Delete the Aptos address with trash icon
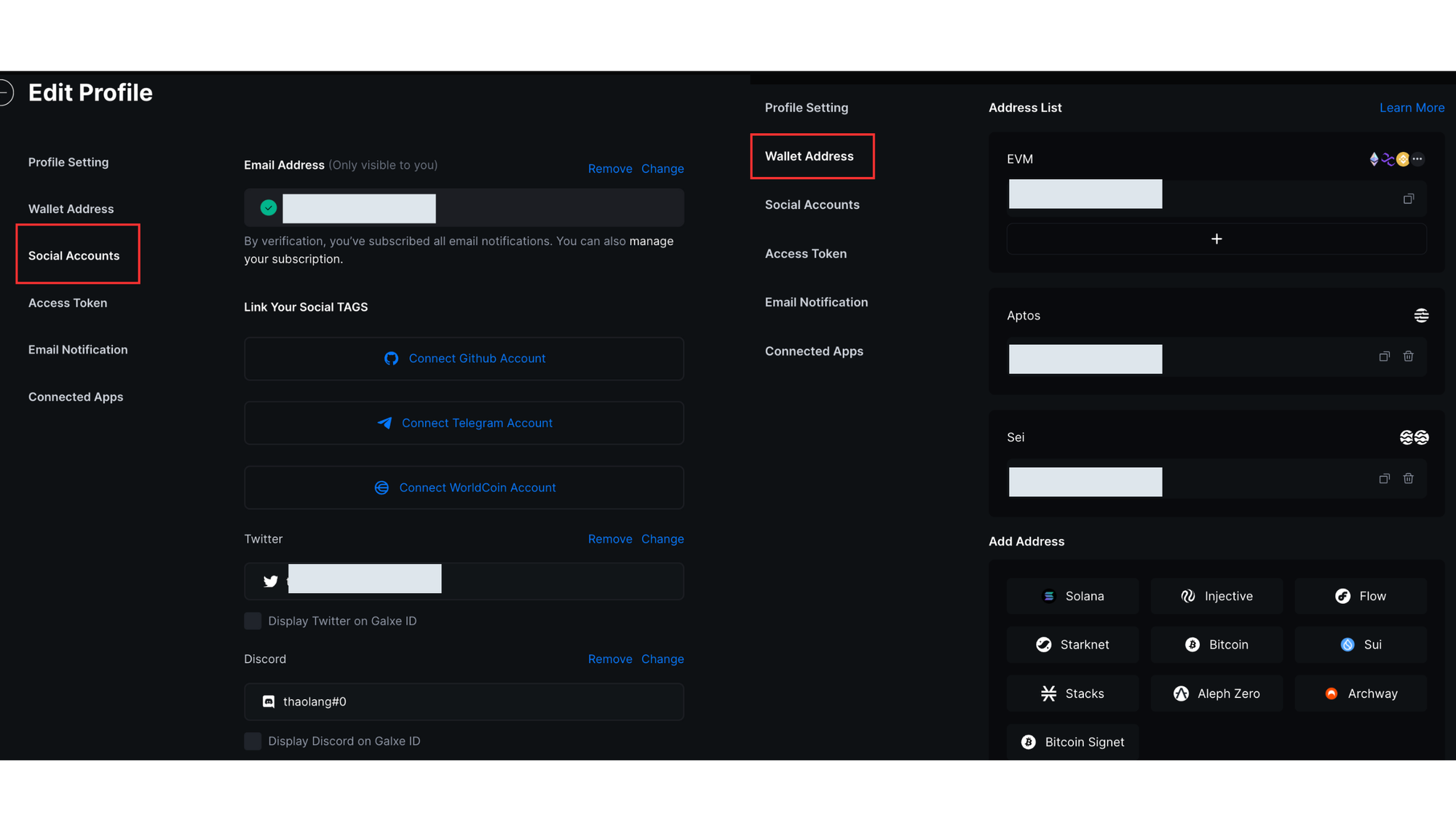This screenshot has height=815, width=1456. (1408, 357)
